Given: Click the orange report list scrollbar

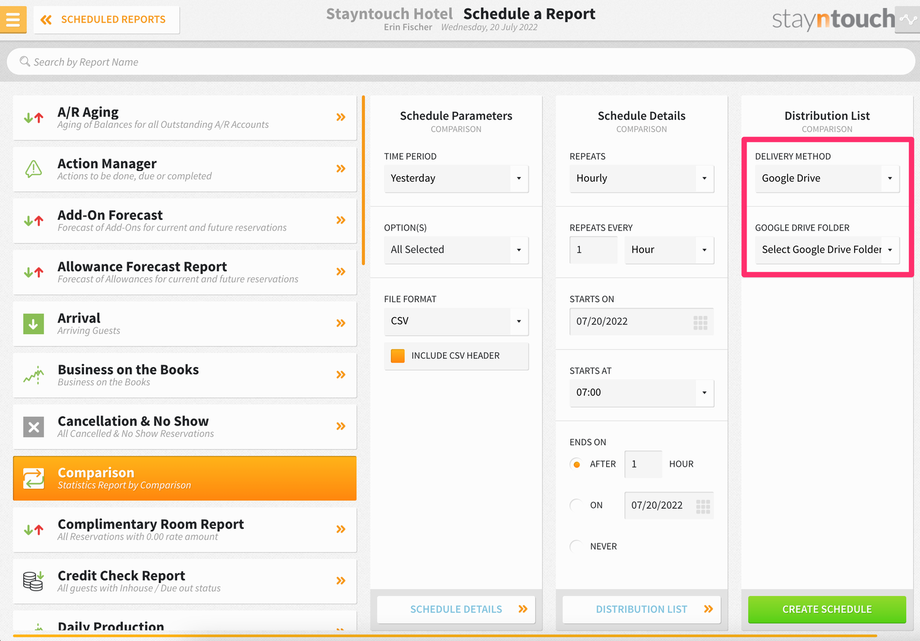Looking at the screenshot, I should coord(363,180).
